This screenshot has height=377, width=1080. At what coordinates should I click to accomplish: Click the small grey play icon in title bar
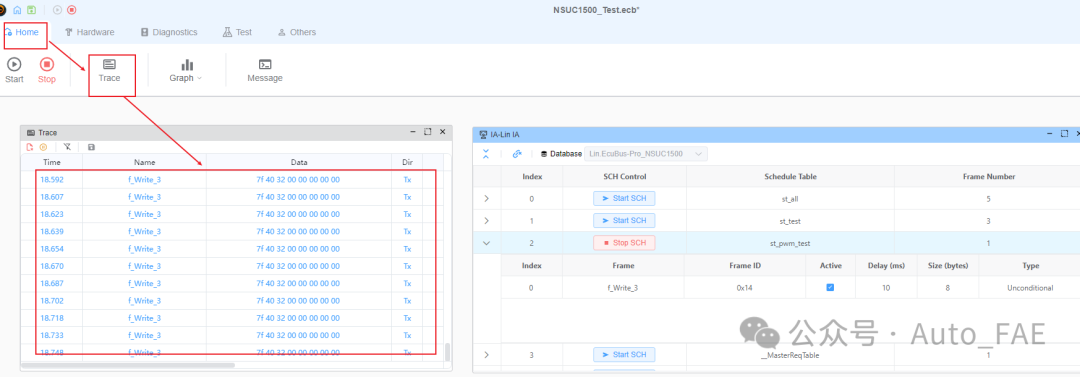(x=57, y=10)
